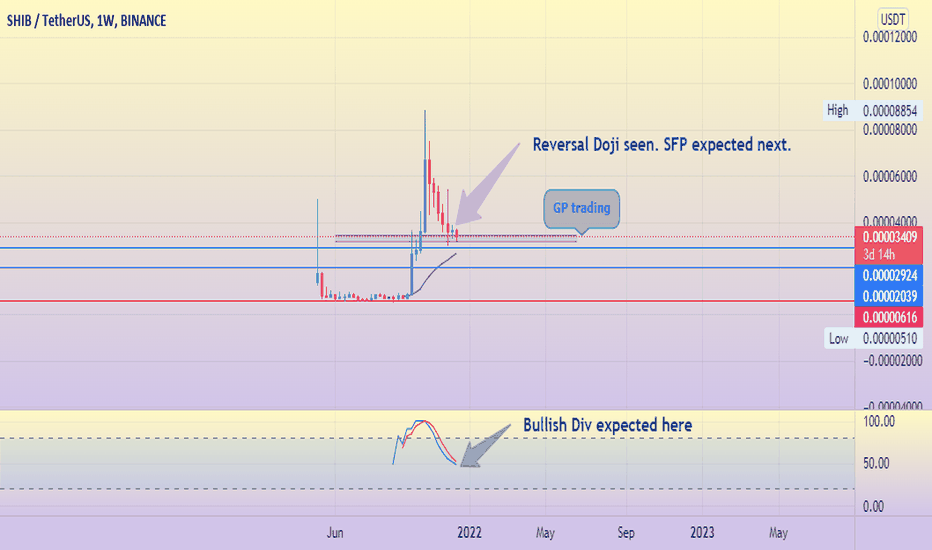Click the Jun time axis label

click(x=335, y=533)
